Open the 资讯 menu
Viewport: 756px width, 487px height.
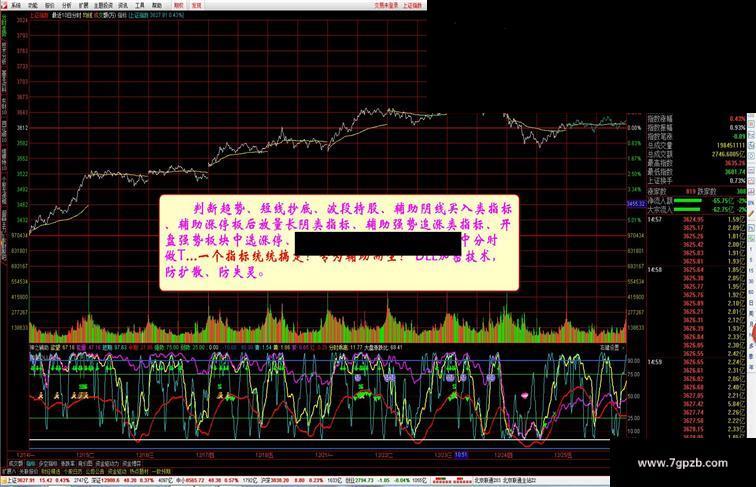coord(123,5)
